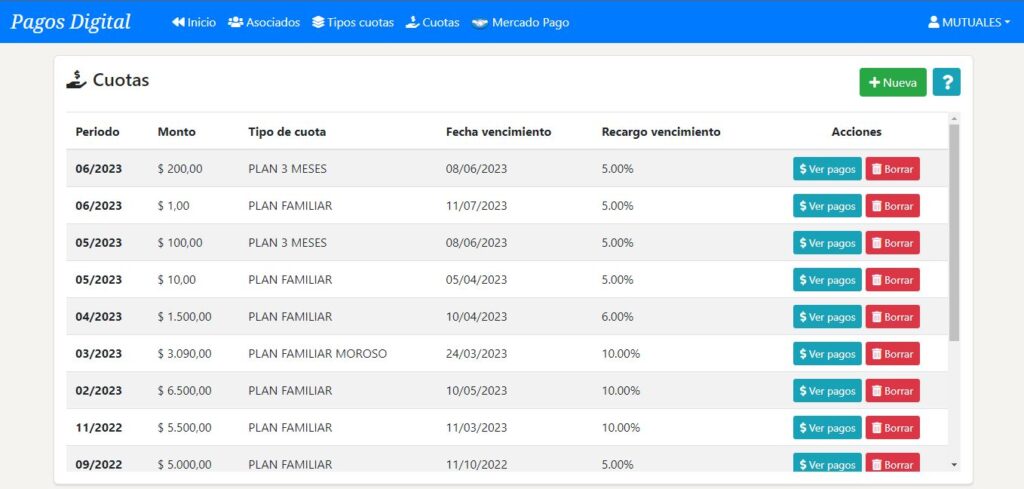Click the handshake icon beside Mercado Pago
Image resolution: width=1024 pixels, height=489 pixels.
pos(480,22)
